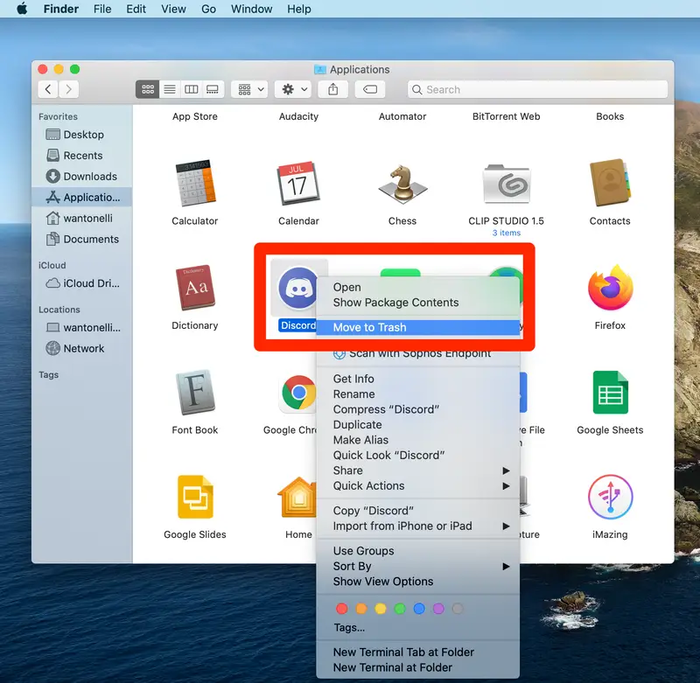The width and height of the screenshot is (700, 683).
Task: Choose Quick Look "Discord"
Action: pos(418,455)
